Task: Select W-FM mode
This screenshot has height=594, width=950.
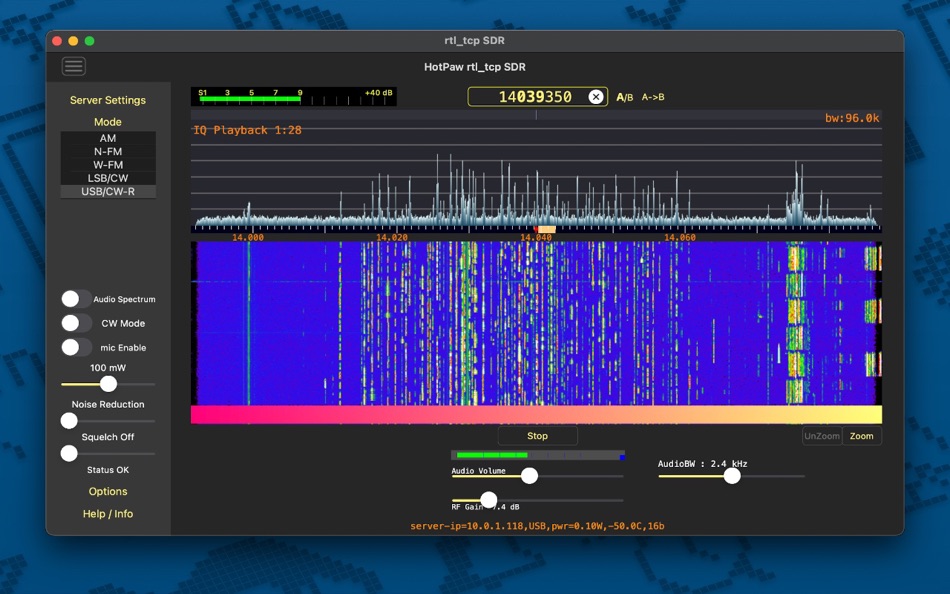Action: point(108,165)
